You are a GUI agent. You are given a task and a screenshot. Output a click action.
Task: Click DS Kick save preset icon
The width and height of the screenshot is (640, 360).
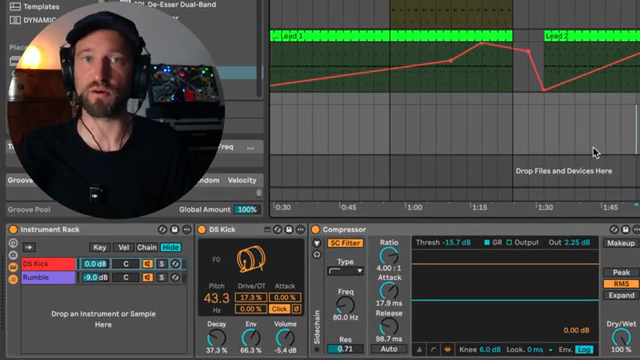coord(289,230)
